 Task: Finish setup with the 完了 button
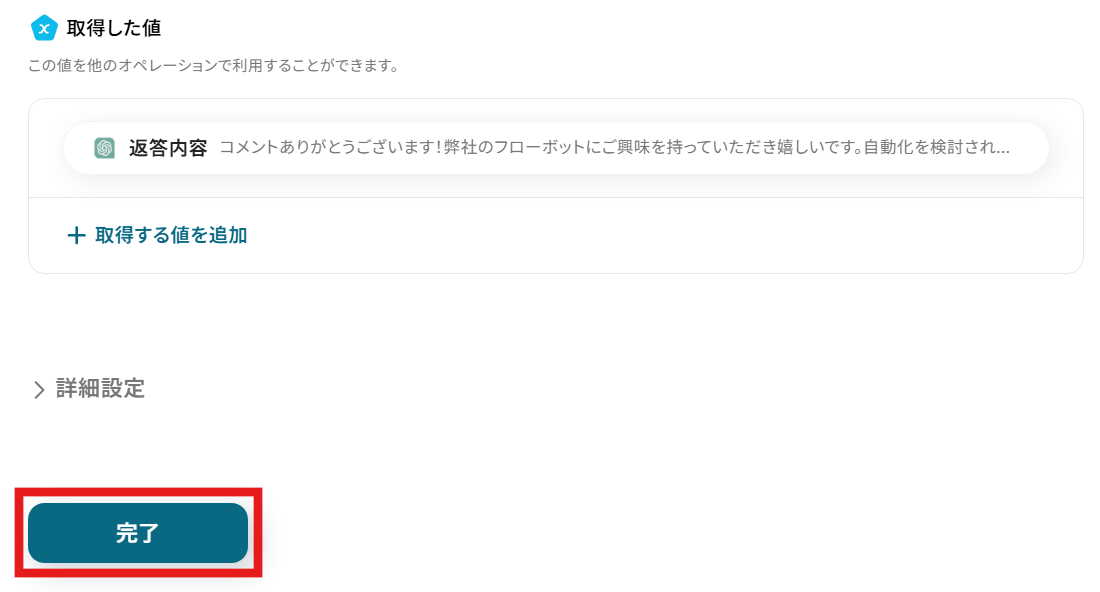[138, 532]
